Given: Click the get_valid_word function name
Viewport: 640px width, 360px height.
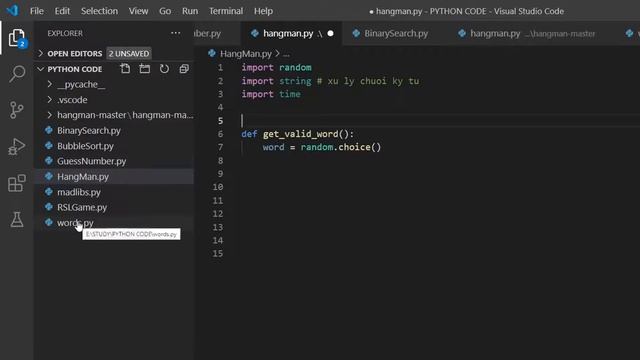Looking at the screenshot, I should coord(300,134).
